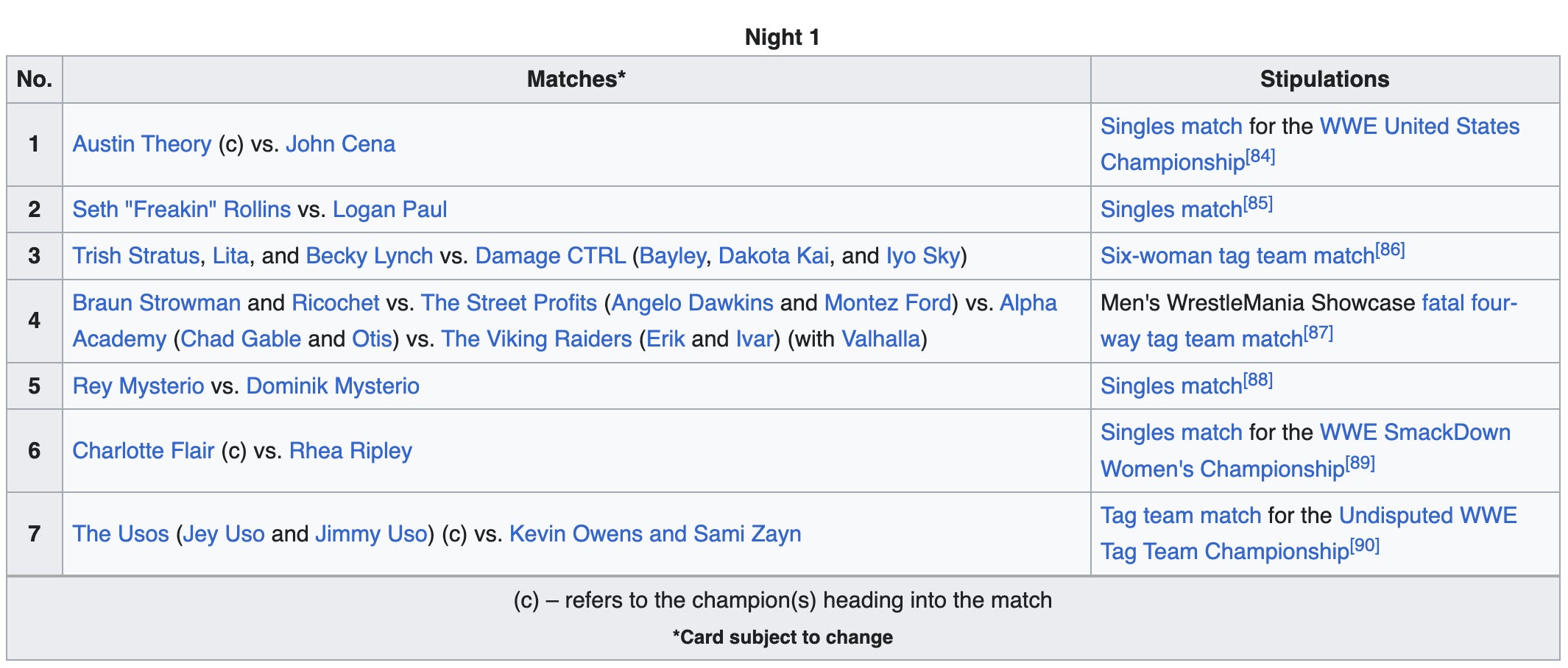Open The Viking Raiders link
The image size is (1568, 668).
point(536,339)
